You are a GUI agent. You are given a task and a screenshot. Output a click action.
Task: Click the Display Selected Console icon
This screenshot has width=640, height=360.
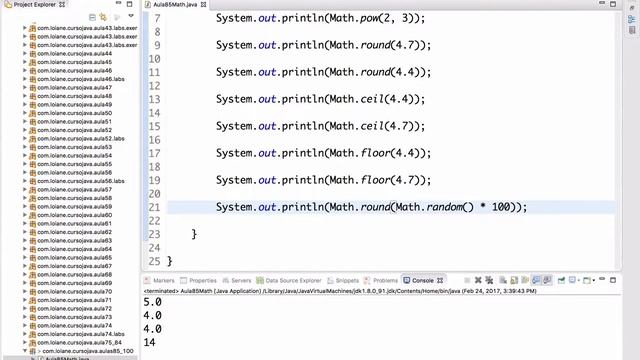tap(572, 280)
